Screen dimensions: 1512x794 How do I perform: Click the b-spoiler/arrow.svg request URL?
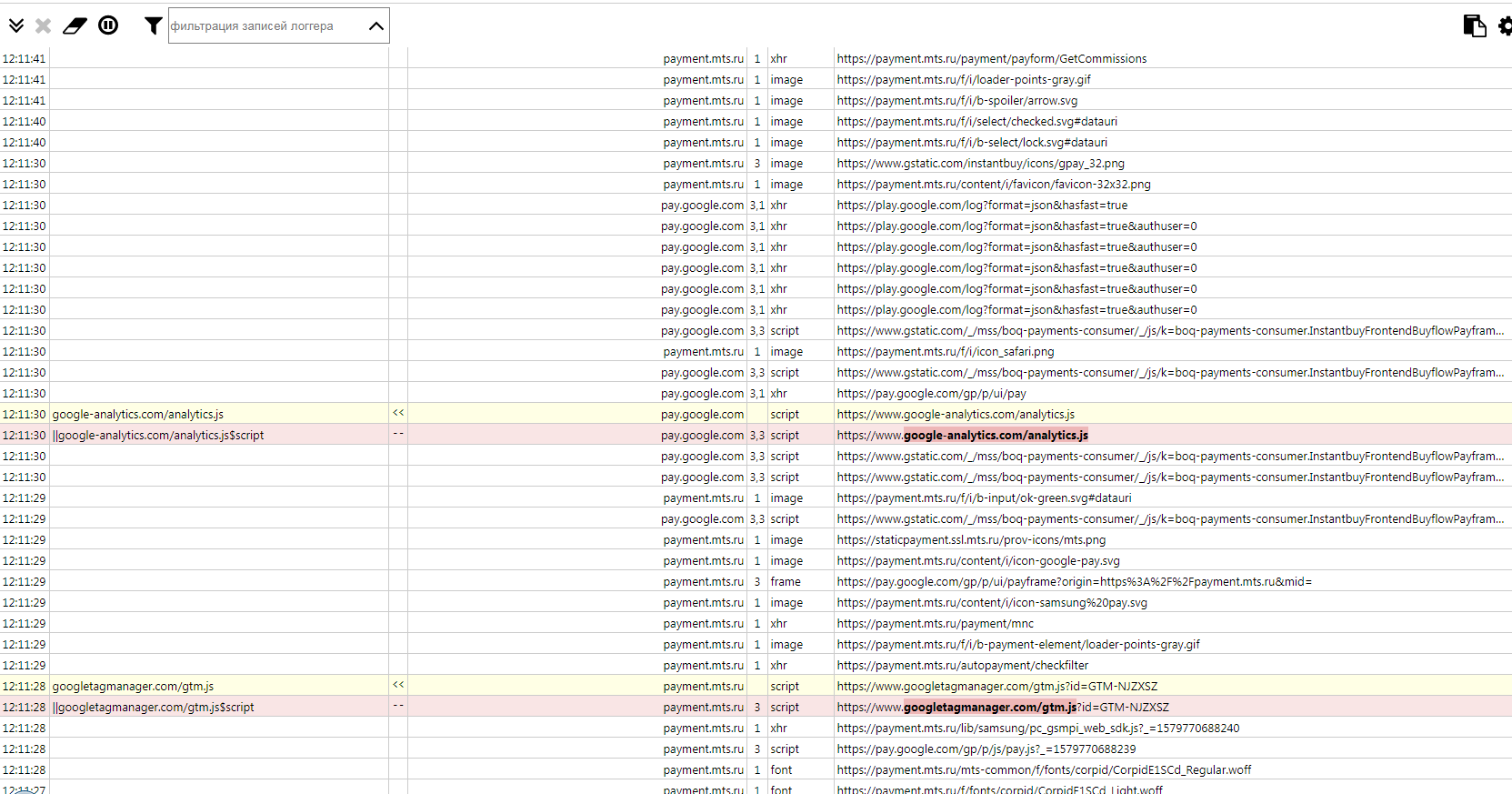957,101
